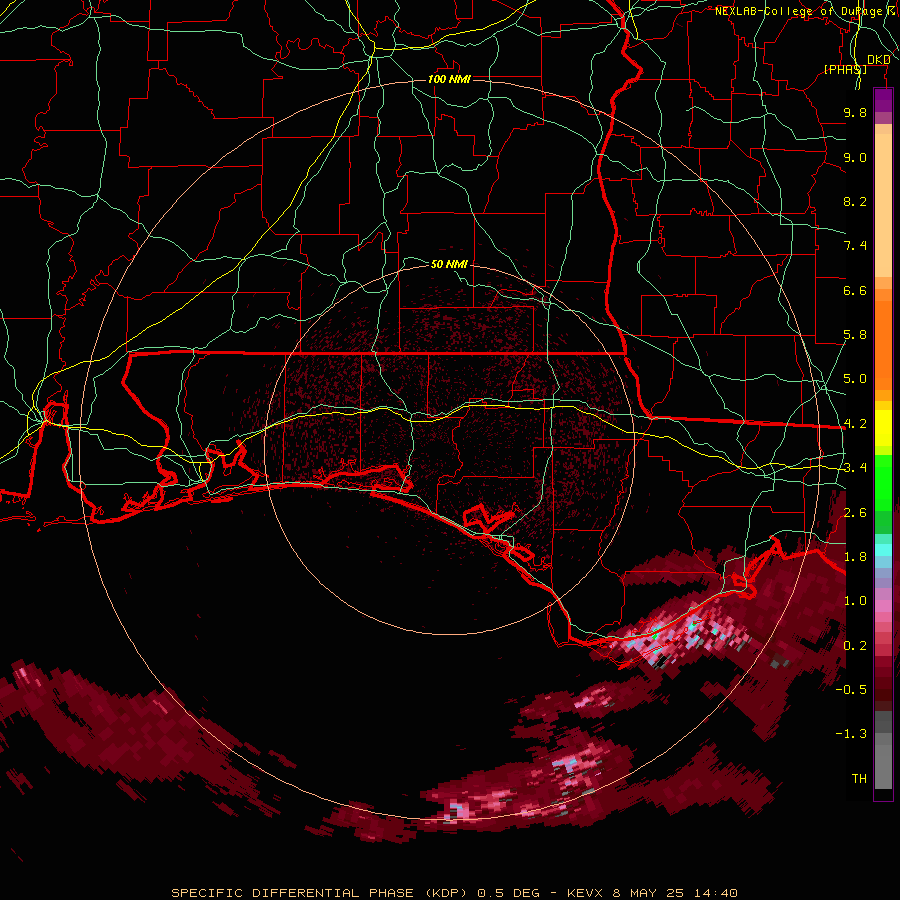Viewport: 900px width, 900px height.
Task: Select the 1.0 value on the scale
Action: coord(855,601)
